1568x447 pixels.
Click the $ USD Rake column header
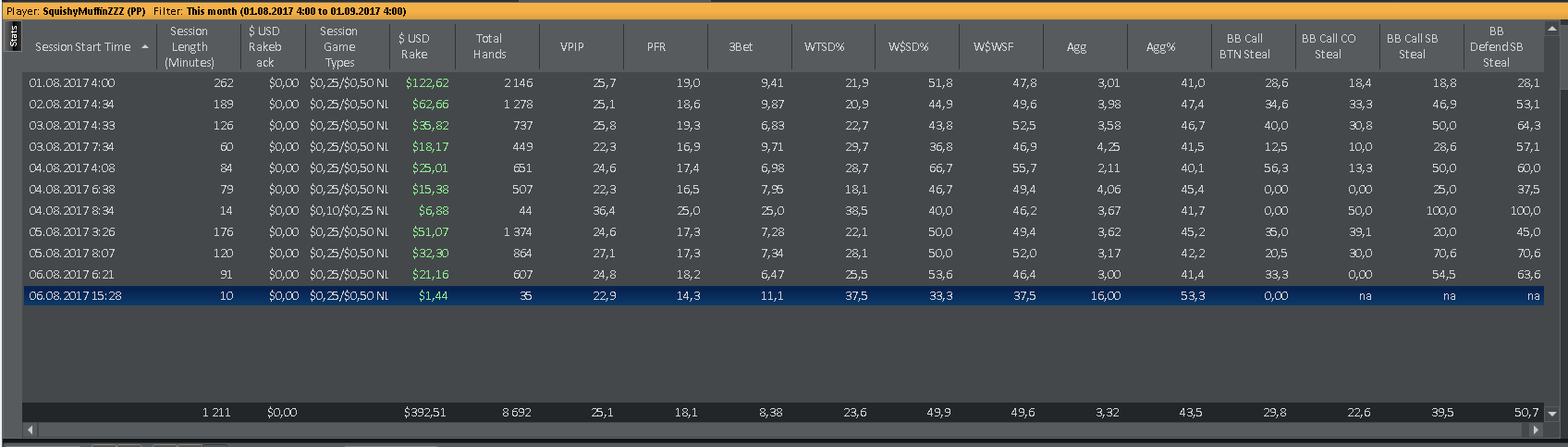coord(413,46)
